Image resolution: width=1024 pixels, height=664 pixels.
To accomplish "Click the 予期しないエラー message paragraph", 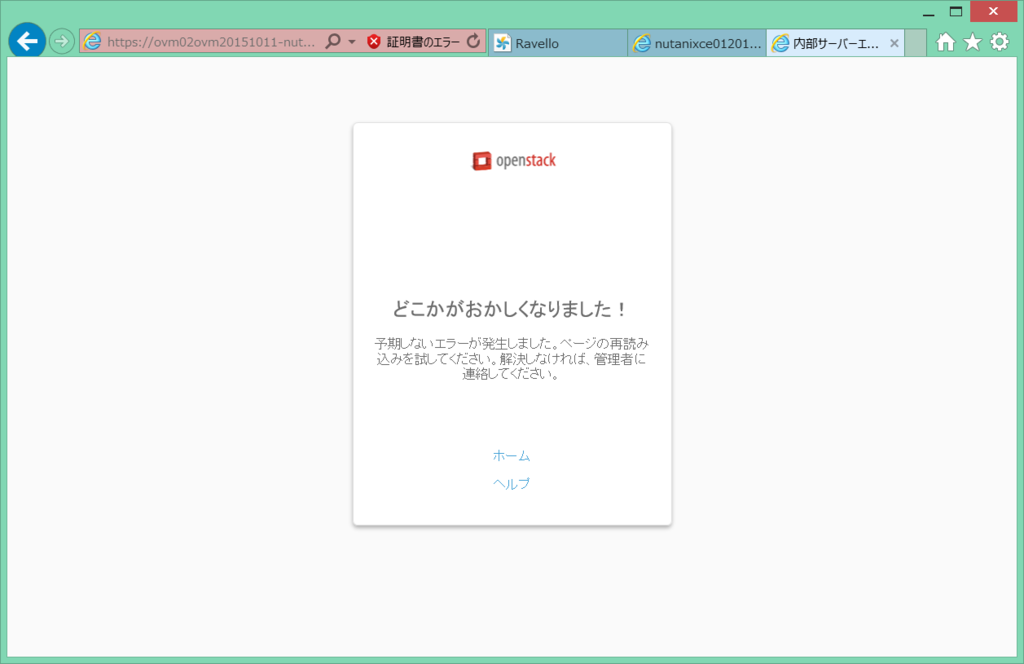I will click(x=512, y=358).
